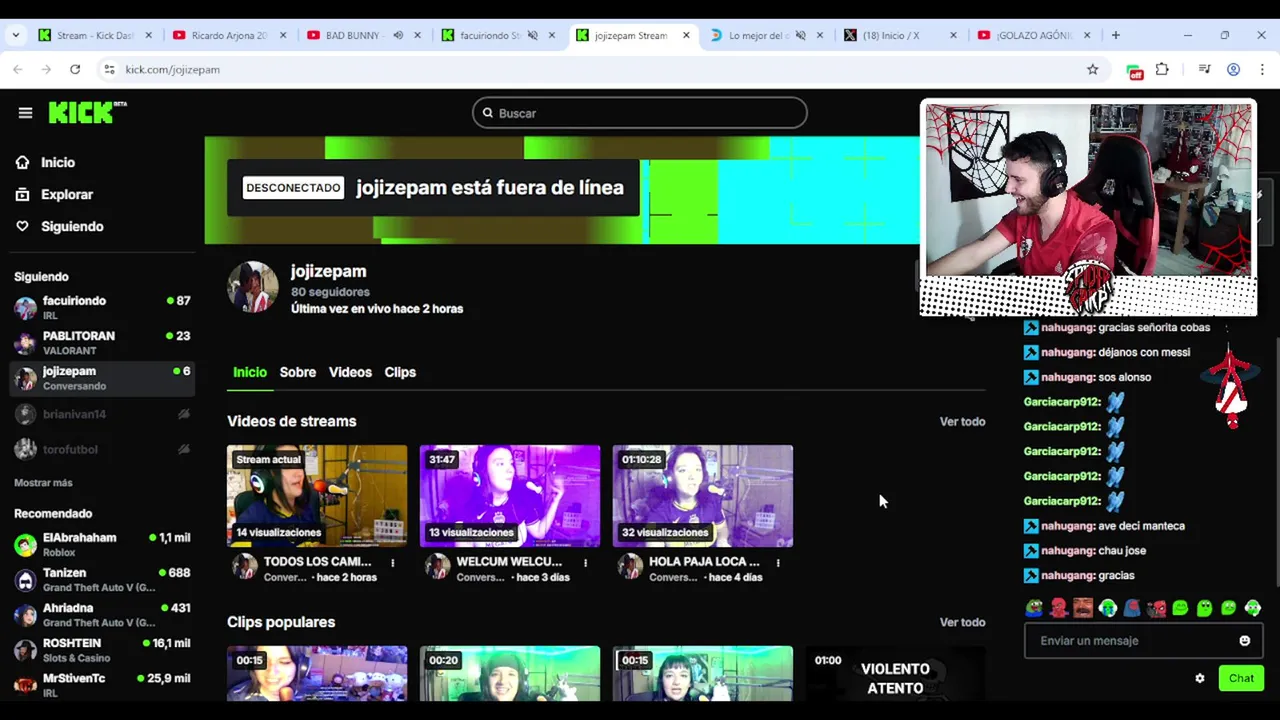This screenshot has height=720, width=1280.
Task: Open Ahriadna recommended channel
Action: [x=102, y=614]
